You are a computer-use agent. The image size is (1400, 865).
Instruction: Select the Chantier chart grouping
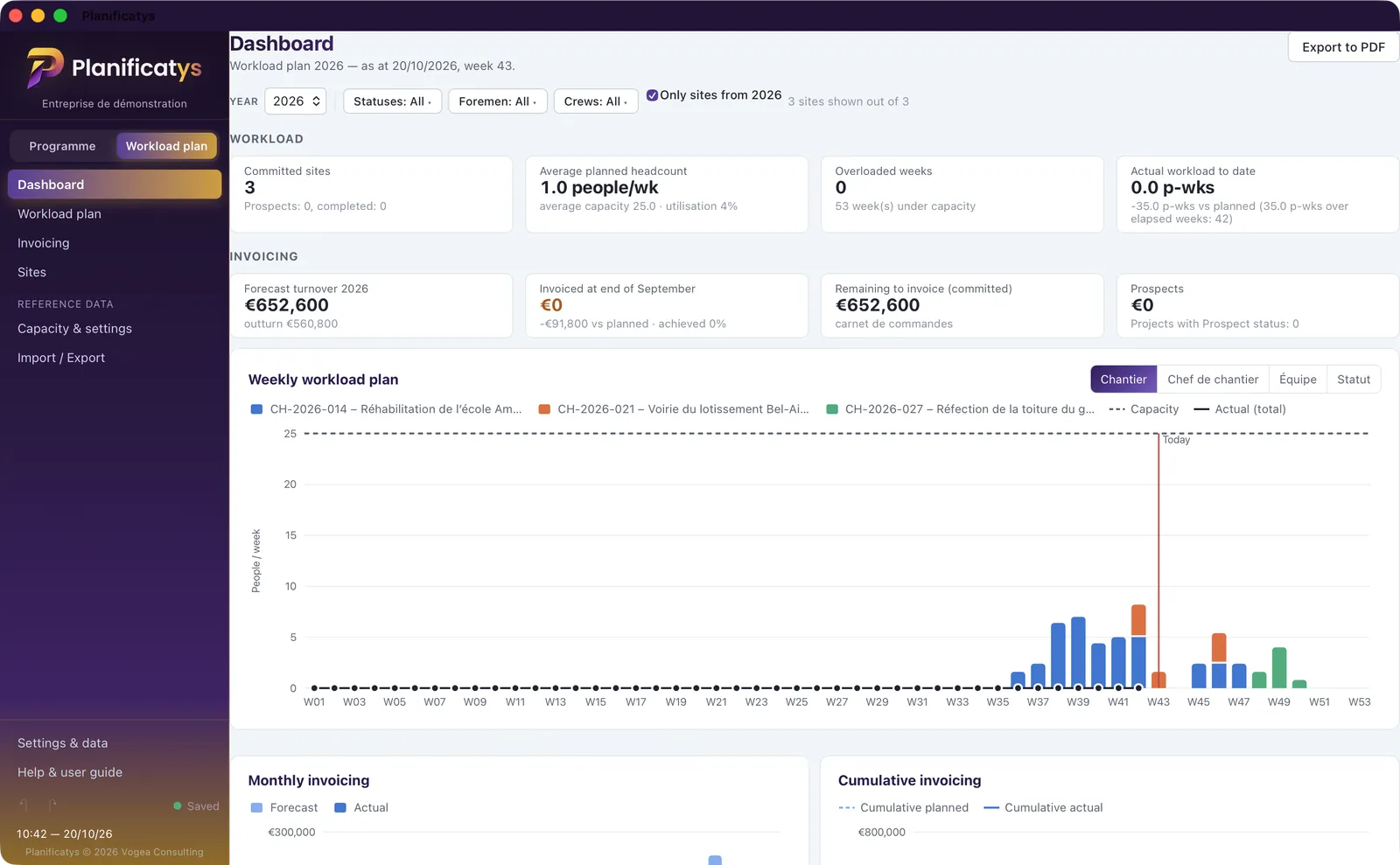click(x=1123, y=380)
